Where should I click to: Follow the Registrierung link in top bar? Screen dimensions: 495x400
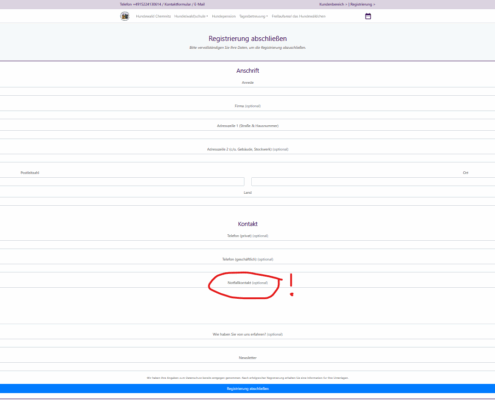361,4
